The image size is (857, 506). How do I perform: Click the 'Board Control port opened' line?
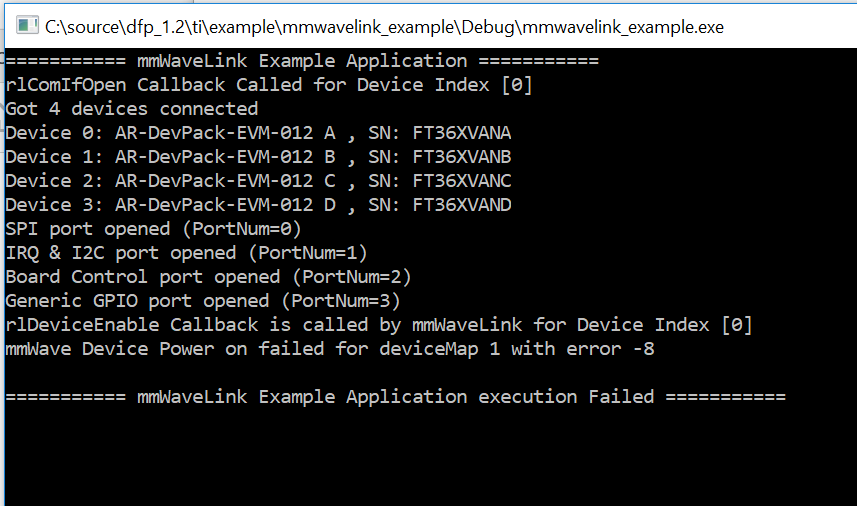[209, 277]
